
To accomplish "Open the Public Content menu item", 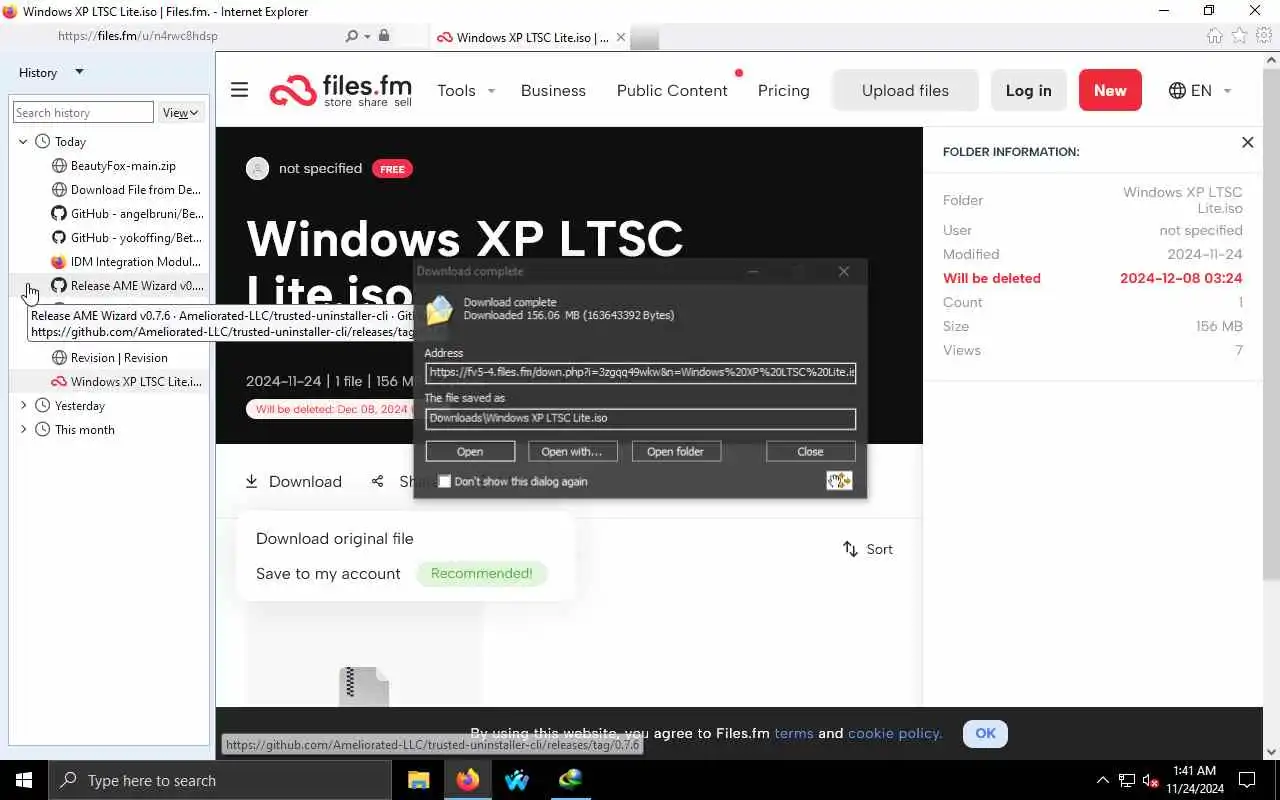I will click(x=672, y=90).
